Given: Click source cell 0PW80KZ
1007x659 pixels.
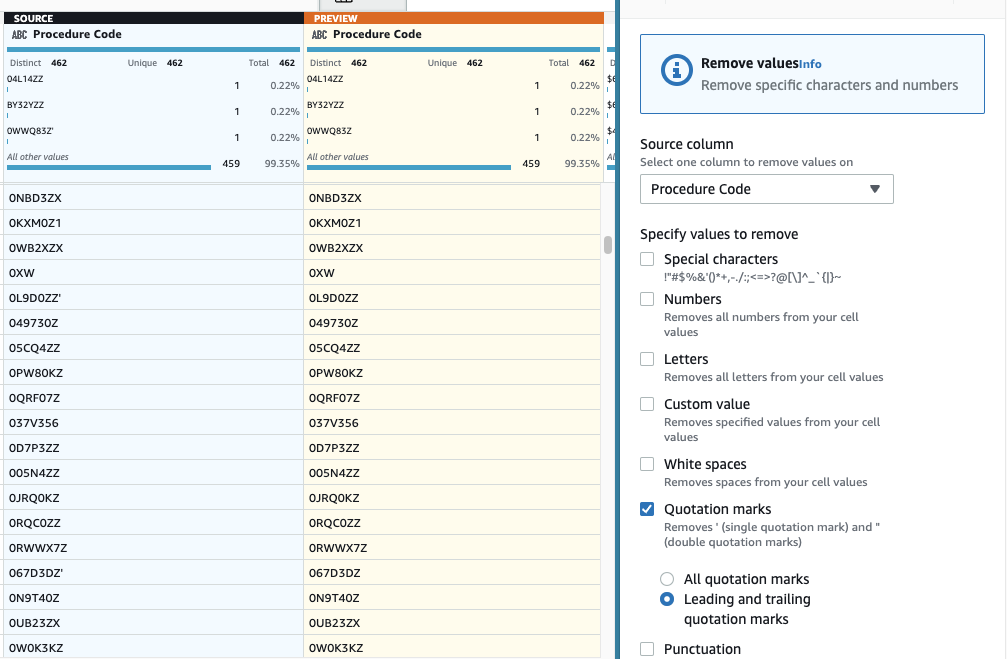Looking at the screenshot, I should click(153, 373).
